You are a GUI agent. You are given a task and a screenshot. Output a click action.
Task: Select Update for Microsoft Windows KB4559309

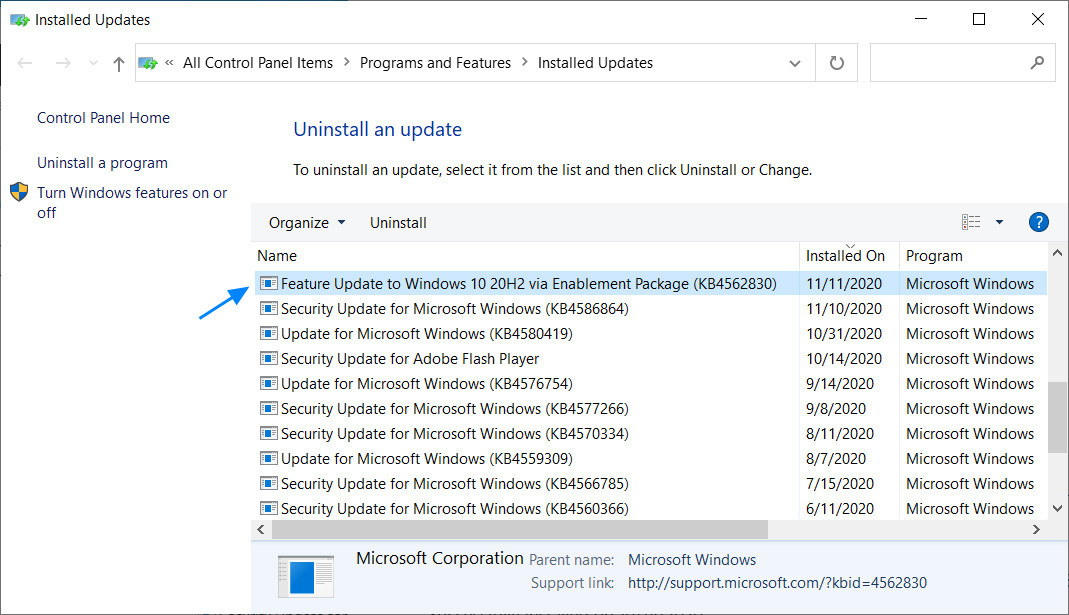coord(650,459)
